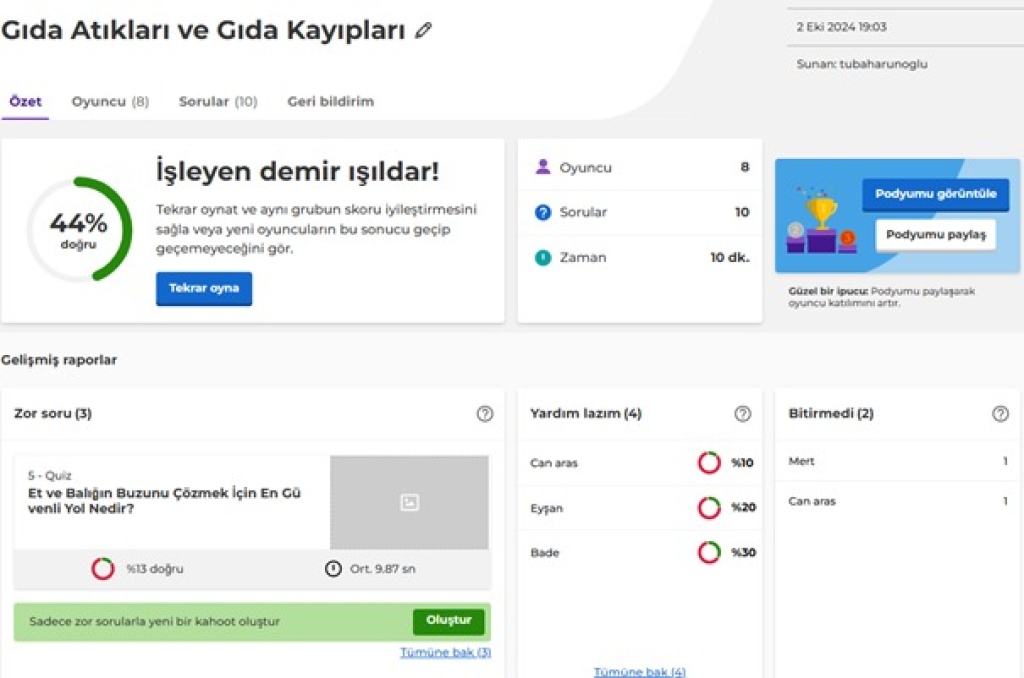The height and width of the screenshot is (678, 1024).
Task: Select player Can aras in Yardım lazım
Action: (554, 463)
